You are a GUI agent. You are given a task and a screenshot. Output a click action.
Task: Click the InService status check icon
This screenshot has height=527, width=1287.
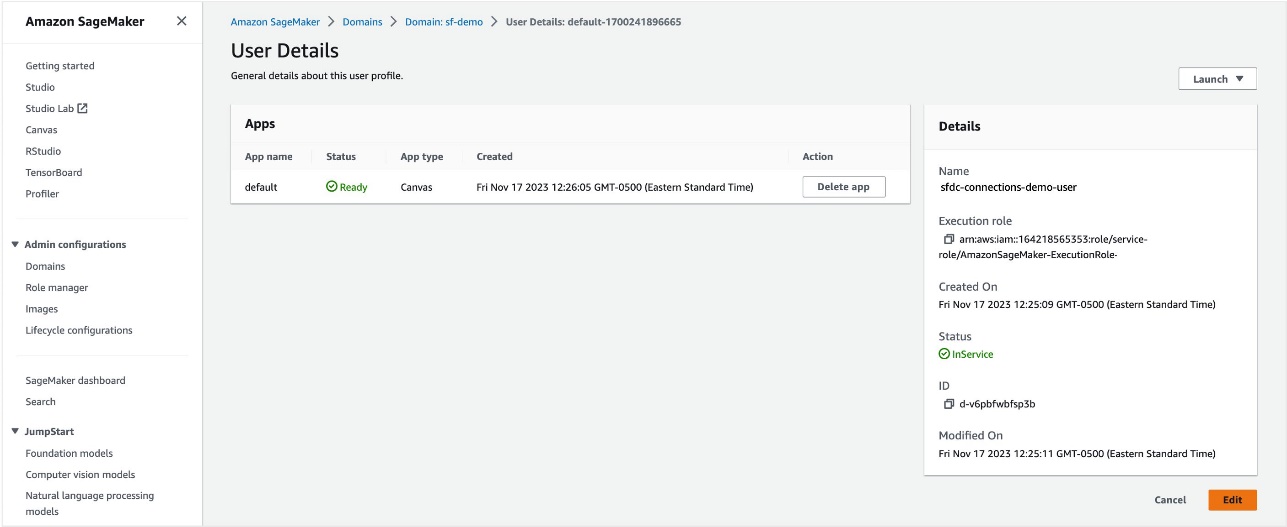tap(944, 354)
